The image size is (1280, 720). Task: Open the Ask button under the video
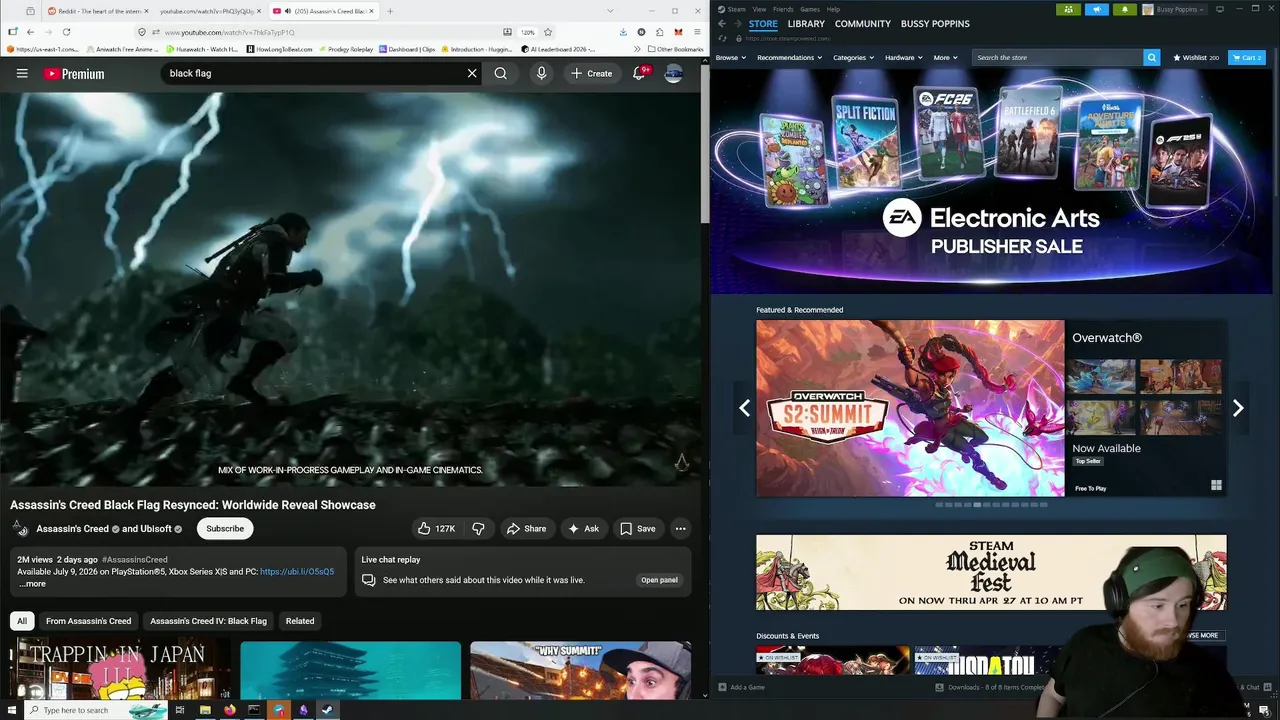tap(583, 528)
